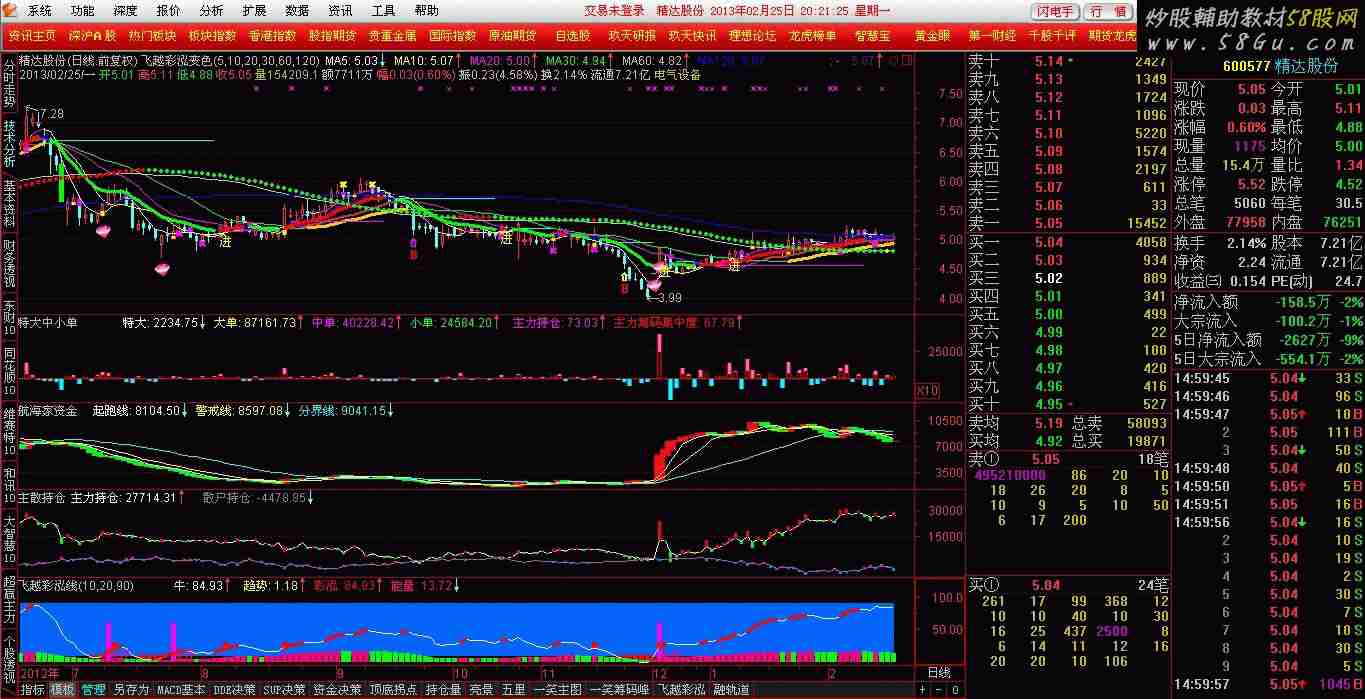Select the 一笑筹码峰 template tab

620,690
